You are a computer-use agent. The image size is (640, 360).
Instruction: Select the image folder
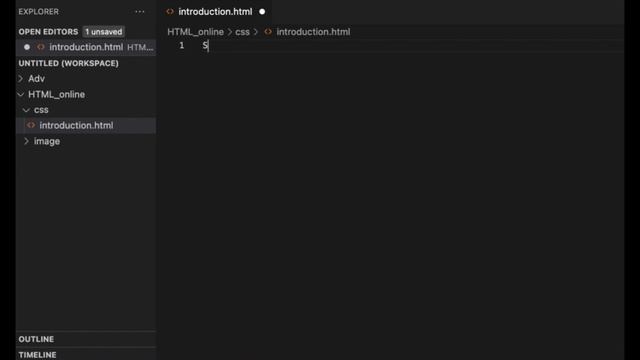[47, 141]
